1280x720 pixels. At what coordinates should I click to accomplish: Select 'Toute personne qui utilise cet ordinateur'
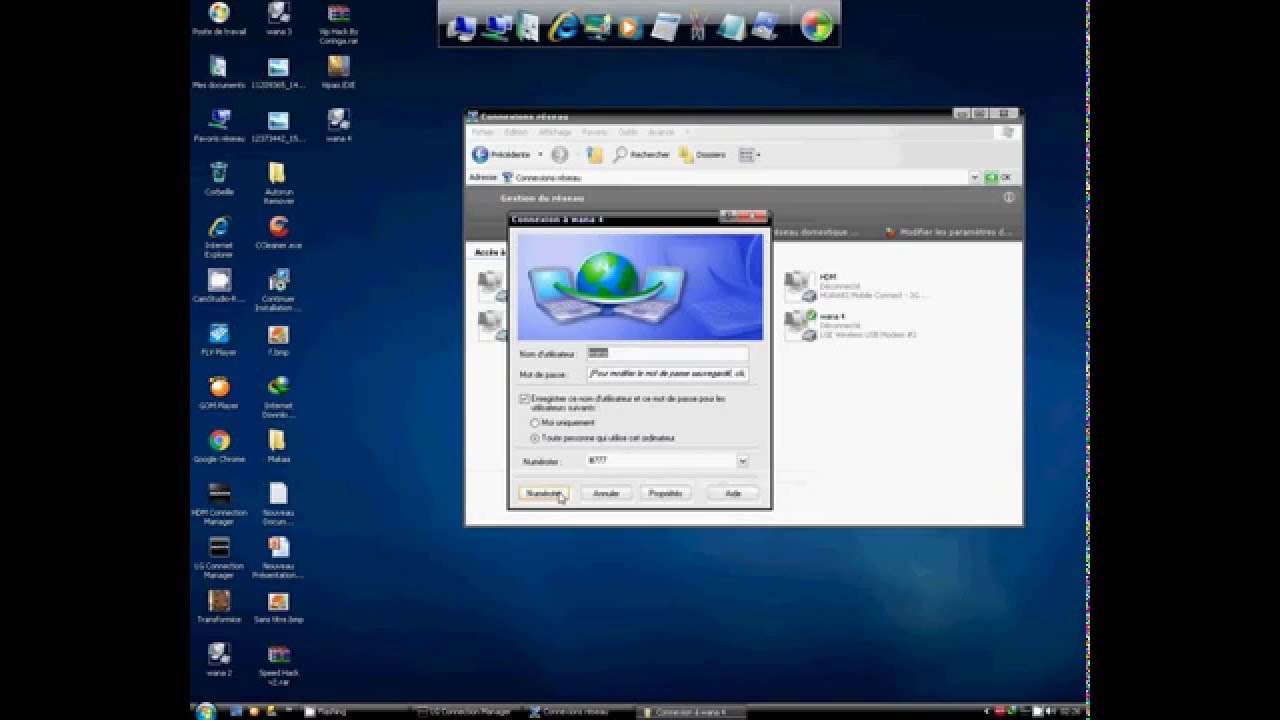[x=535, y=438]
